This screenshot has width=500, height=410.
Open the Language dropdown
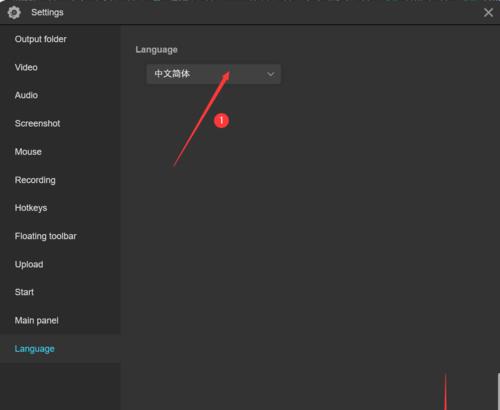214,74
